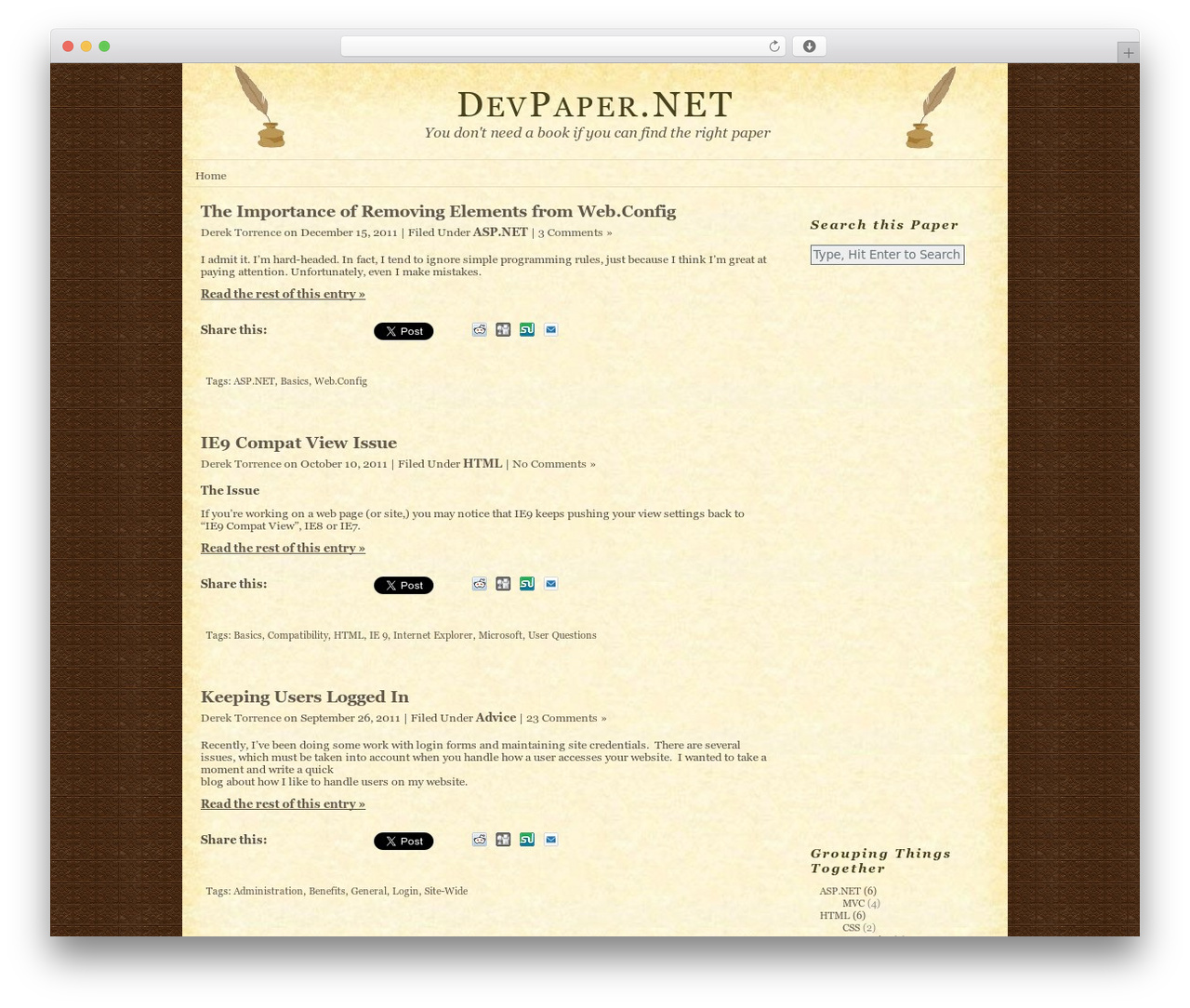The height and width of the screenshot is (1008, 1190).
Task: Open HTML category beside 'Filed Under'
Action: (x=483, y=463)
